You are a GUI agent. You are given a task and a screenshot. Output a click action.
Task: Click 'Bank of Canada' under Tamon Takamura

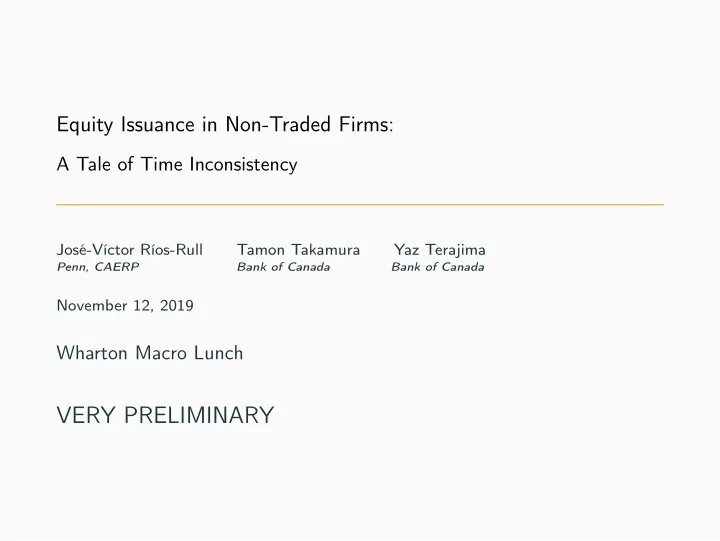[x=283, y=267]
